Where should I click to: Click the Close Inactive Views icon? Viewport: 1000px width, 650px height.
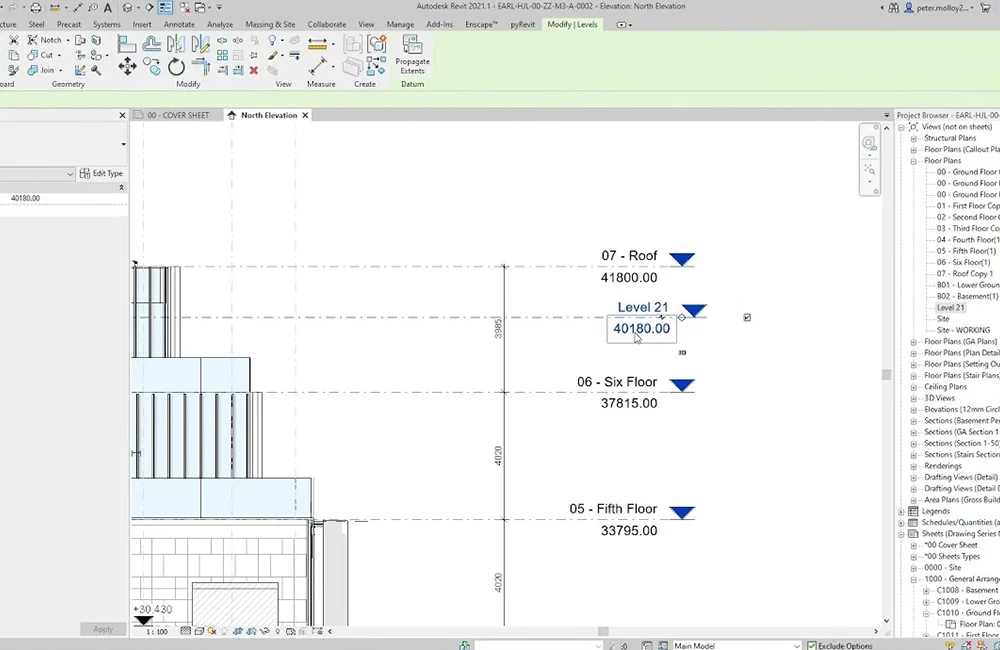coord(184,8)
